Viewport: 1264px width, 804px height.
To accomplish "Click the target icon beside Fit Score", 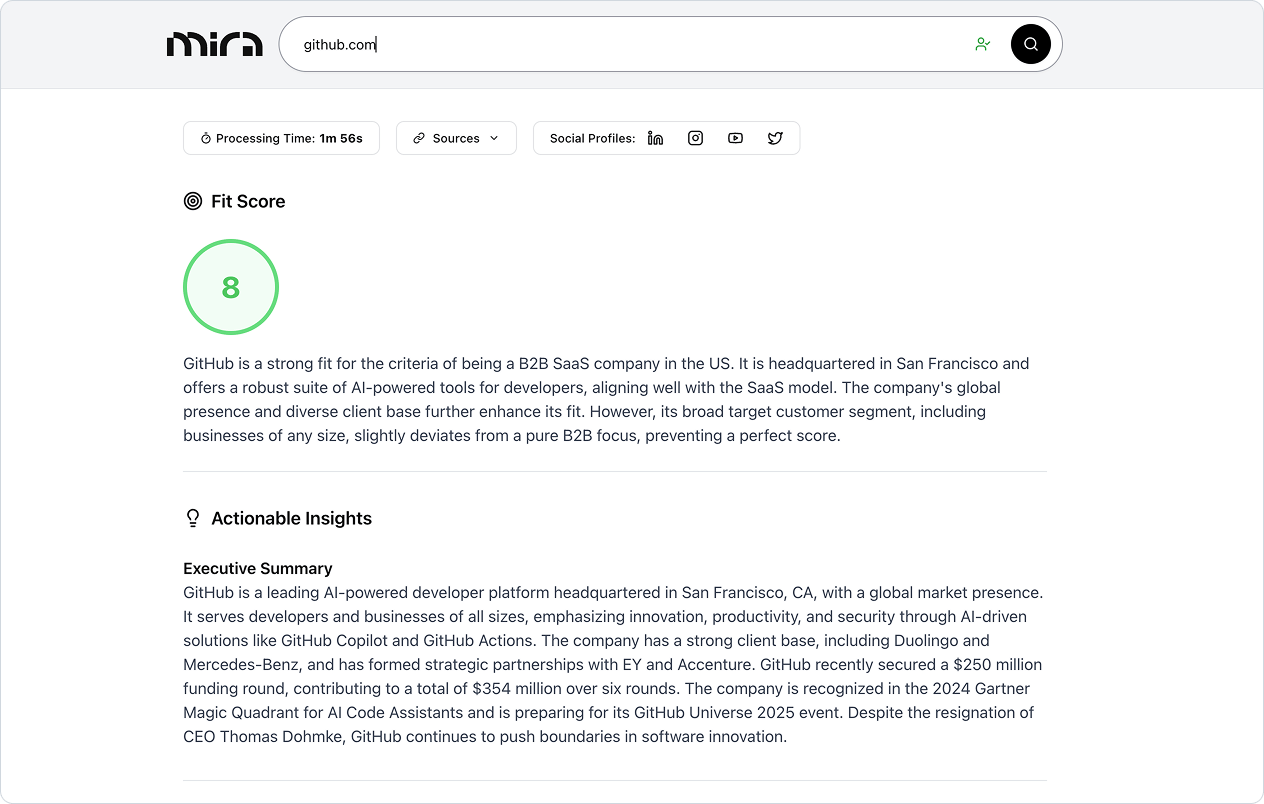I will (193, 201).
